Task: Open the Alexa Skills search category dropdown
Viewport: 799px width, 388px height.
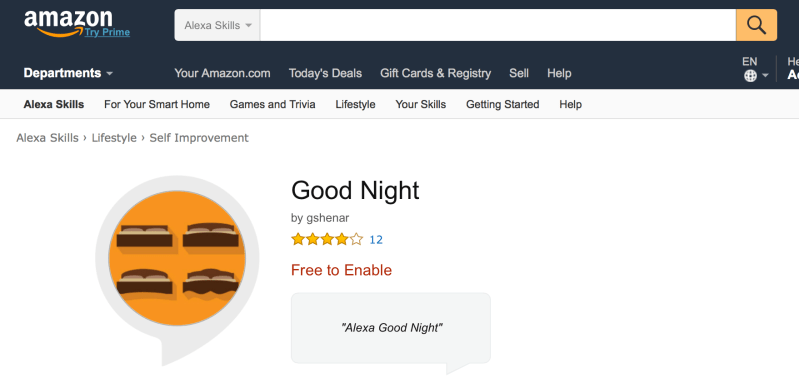Action: tap(218, 25)
